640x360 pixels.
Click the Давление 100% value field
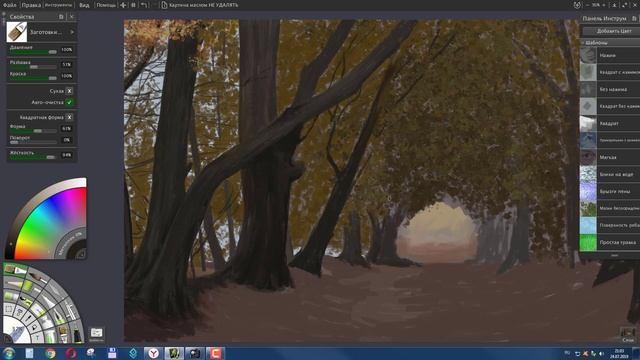pos(67,50)
